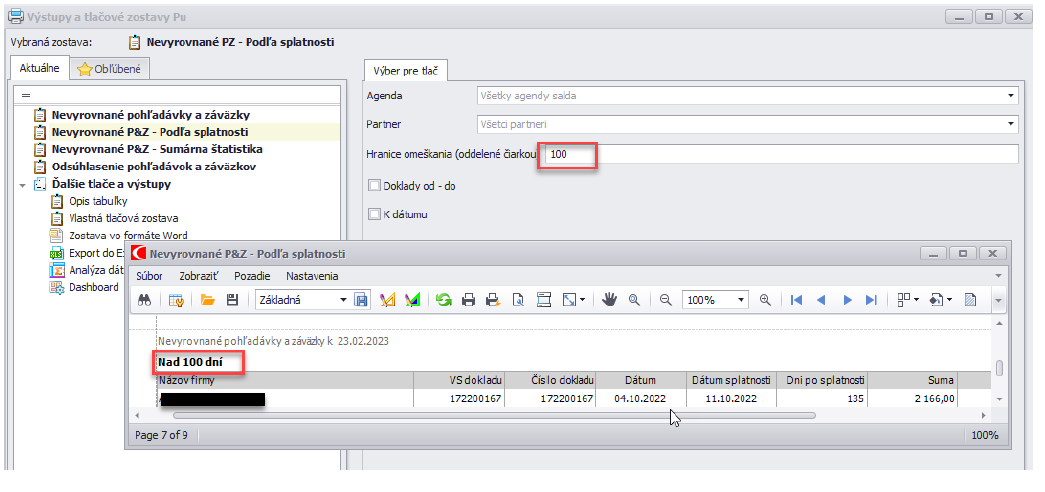Go to the first page of report
Image resolution: width=1045 pixels, height=492 pixels.
796,299
